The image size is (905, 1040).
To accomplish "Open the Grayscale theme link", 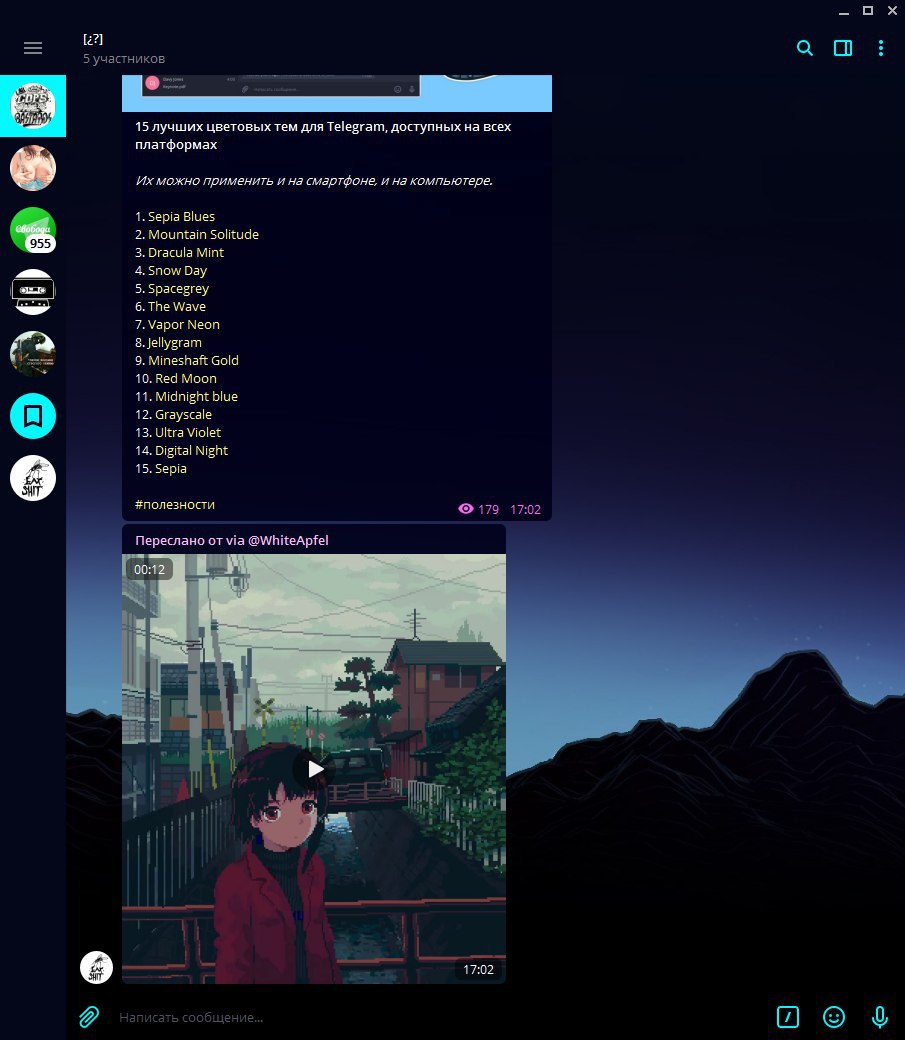I will [183, 415].
